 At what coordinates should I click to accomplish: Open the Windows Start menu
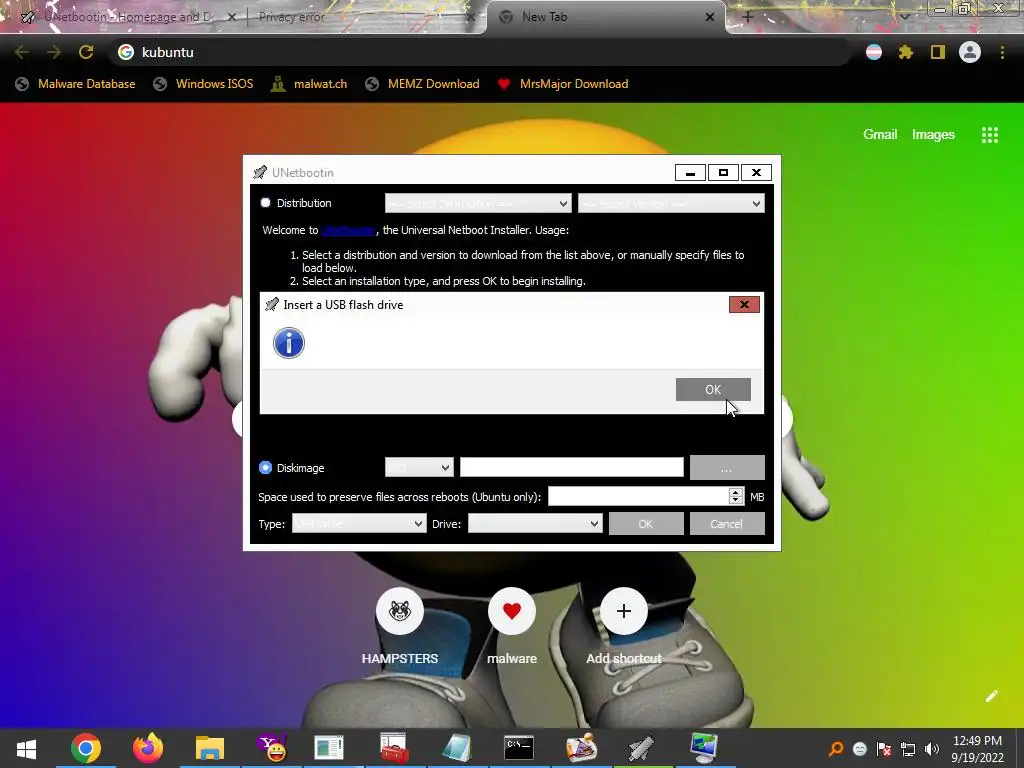pyautogui.click(x=26, y=748)
